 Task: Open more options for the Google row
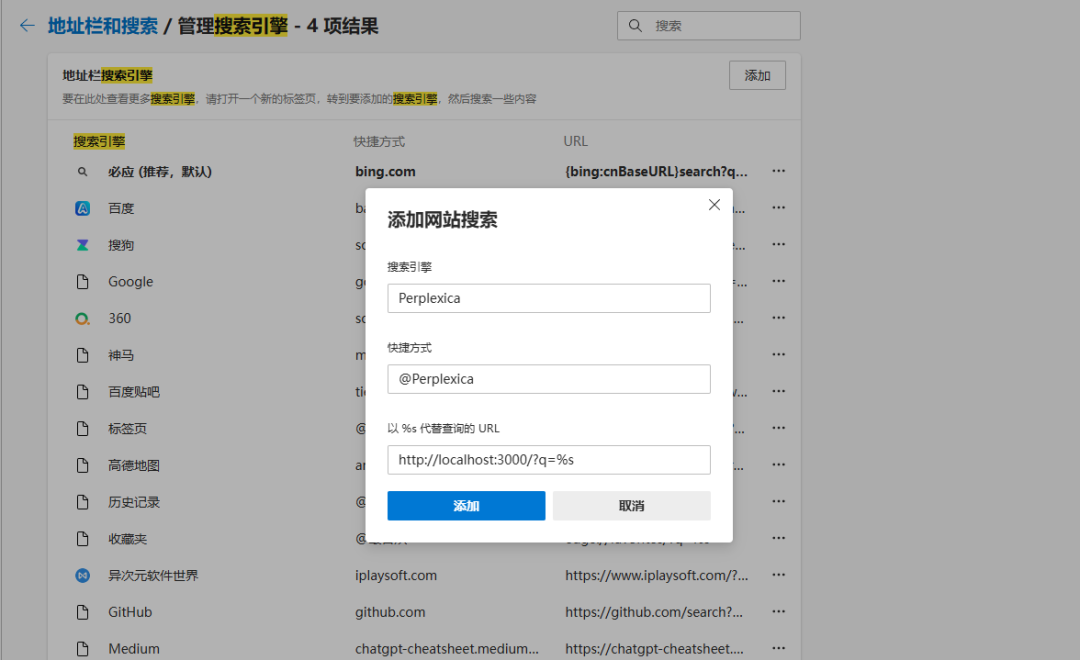(x=778, y=281)
